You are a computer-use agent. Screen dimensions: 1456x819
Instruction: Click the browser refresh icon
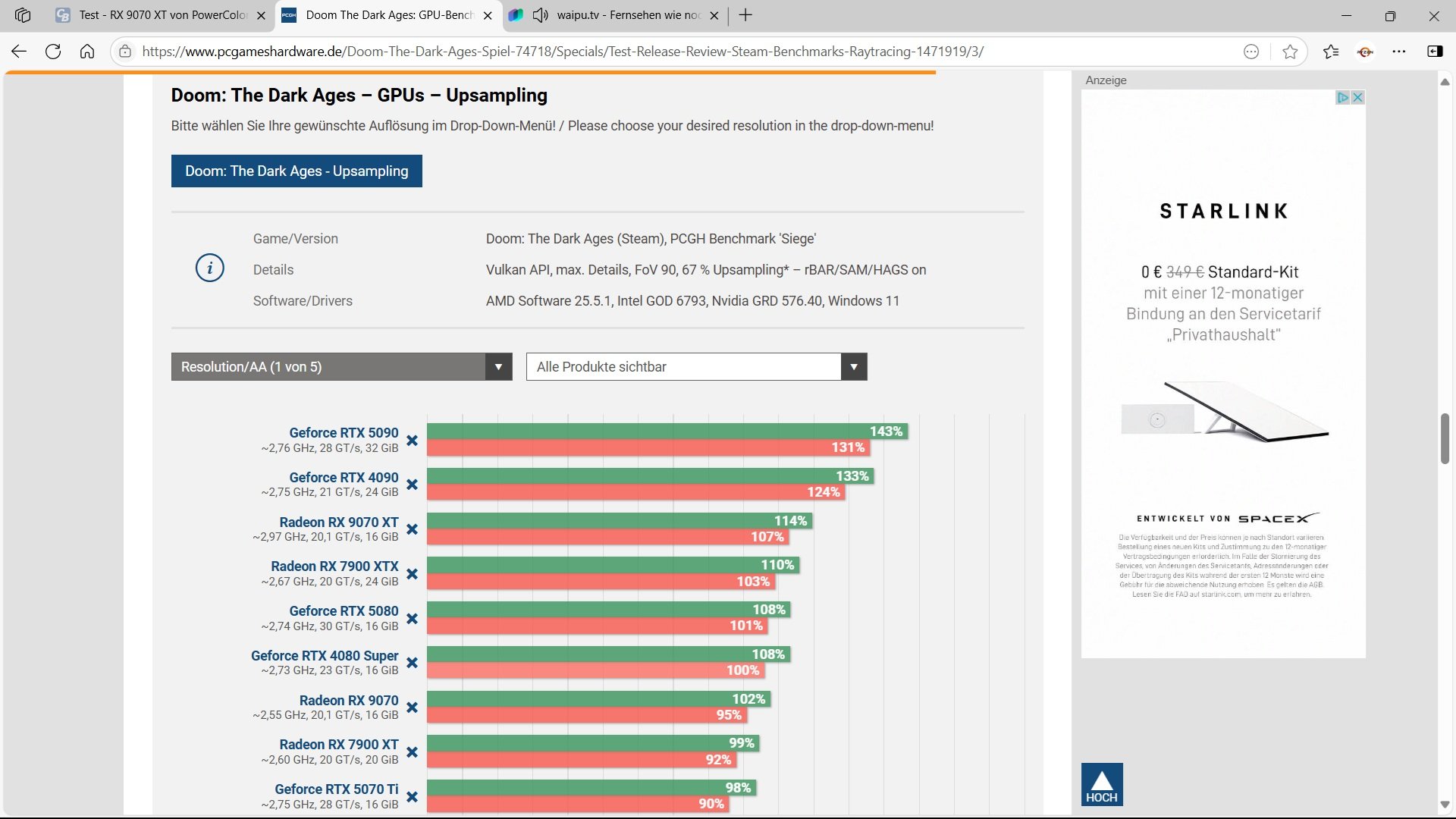point(52,52)
